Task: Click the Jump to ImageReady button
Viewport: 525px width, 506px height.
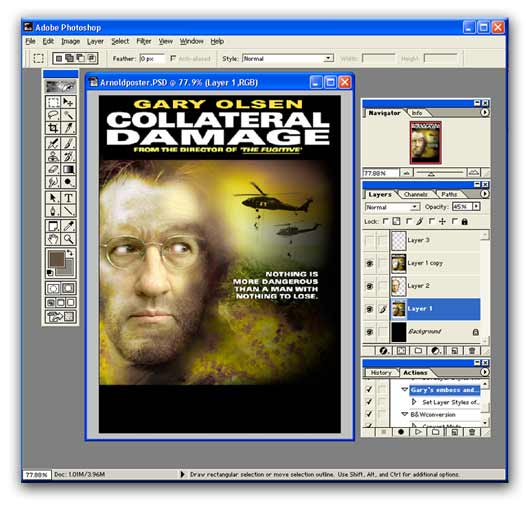Action: point(61,316)
